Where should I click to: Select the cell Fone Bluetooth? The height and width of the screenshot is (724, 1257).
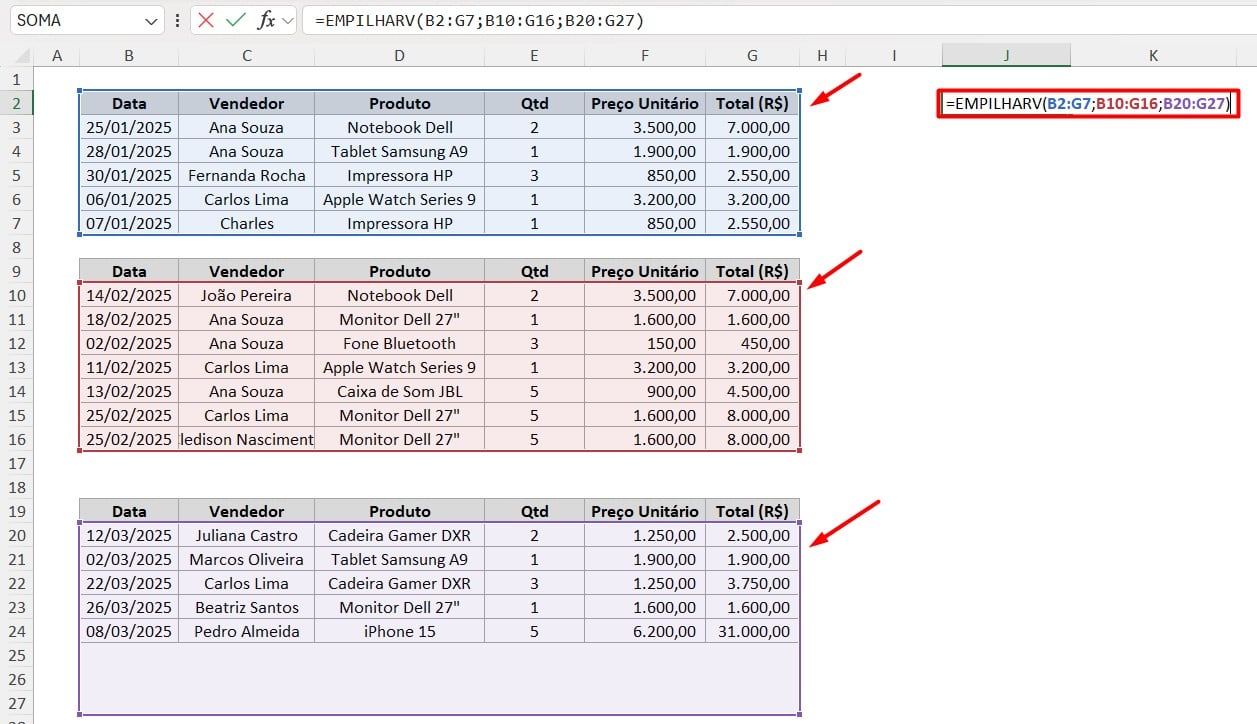pyautogui.click(x=399, y=343)
